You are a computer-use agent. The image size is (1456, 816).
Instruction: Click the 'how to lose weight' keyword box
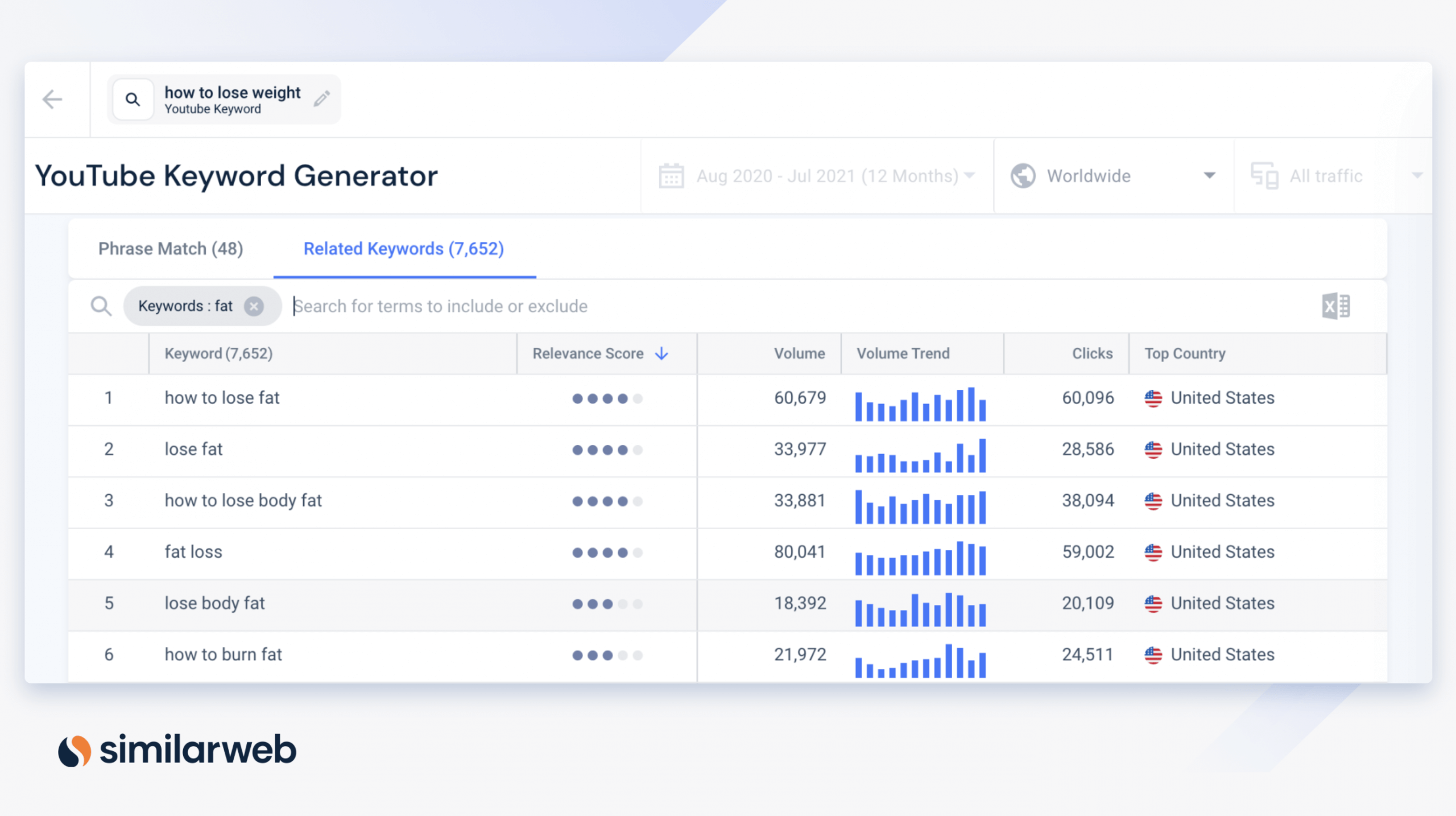[224, 99]
